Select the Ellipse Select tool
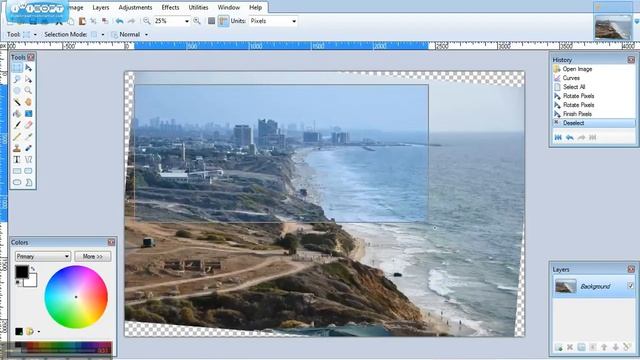Image resolution: width=640 pixels, height=360 pixels. click(17, 91)
